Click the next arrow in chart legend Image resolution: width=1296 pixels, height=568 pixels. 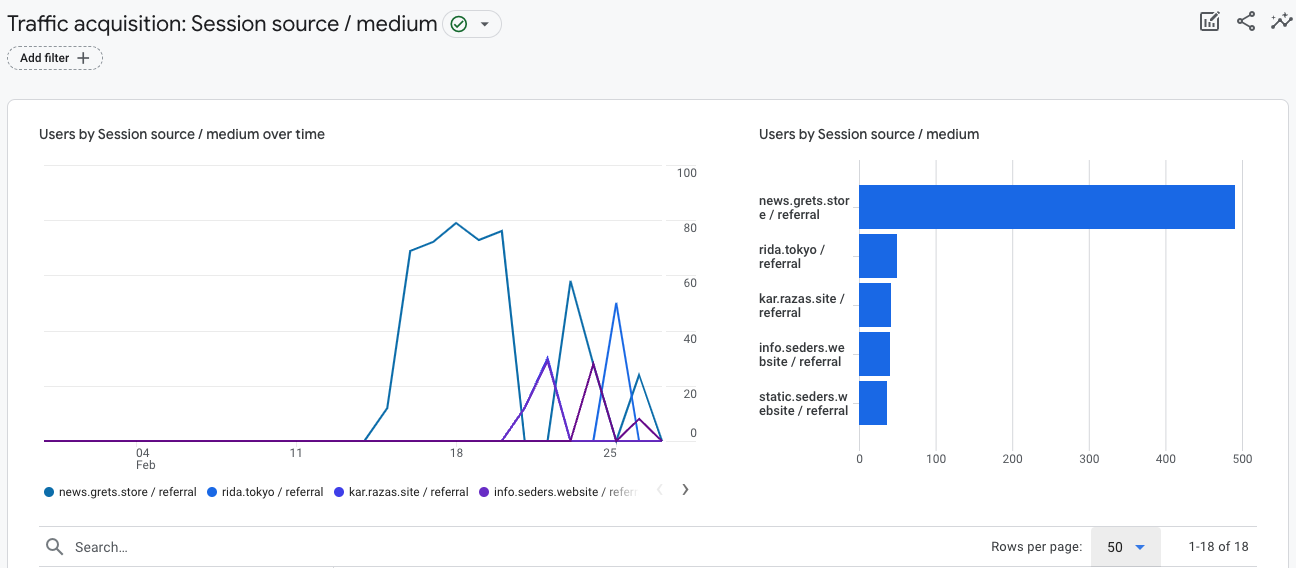coord(685,490)
